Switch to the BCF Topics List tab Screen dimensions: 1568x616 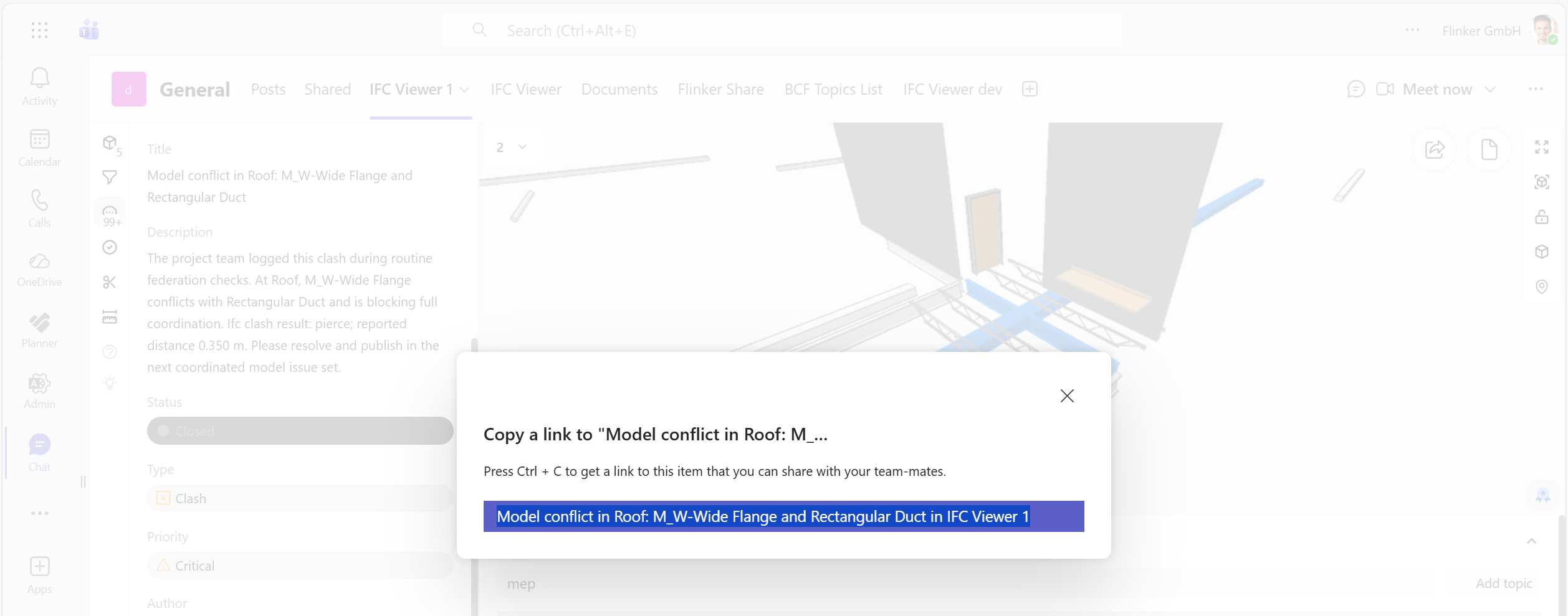[x=833, y=89]
